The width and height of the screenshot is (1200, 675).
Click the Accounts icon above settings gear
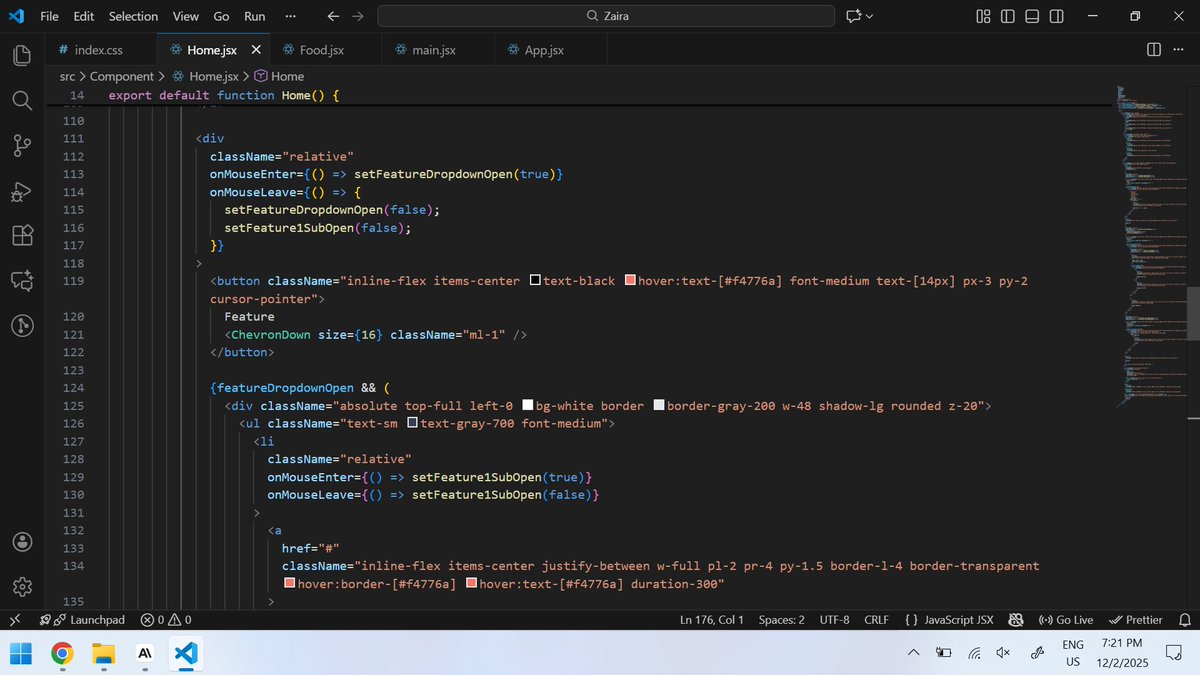click(x=21, y=541)
